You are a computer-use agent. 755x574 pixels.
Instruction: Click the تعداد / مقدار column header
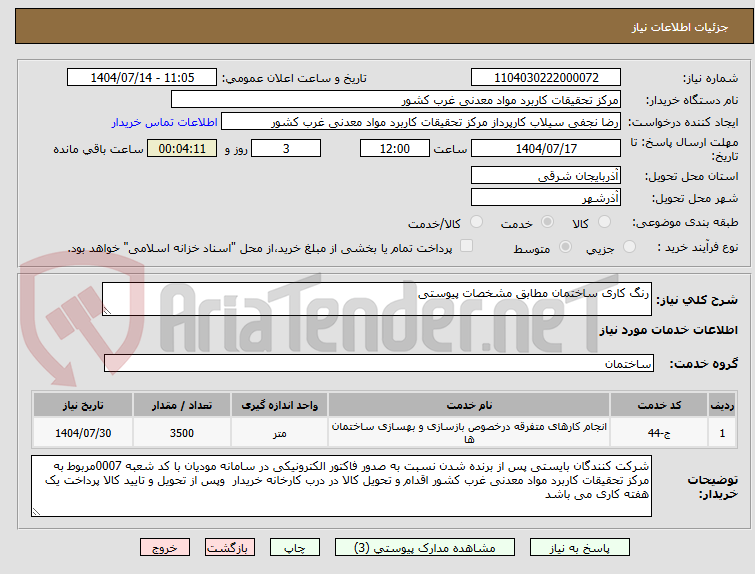click(182, 405)
